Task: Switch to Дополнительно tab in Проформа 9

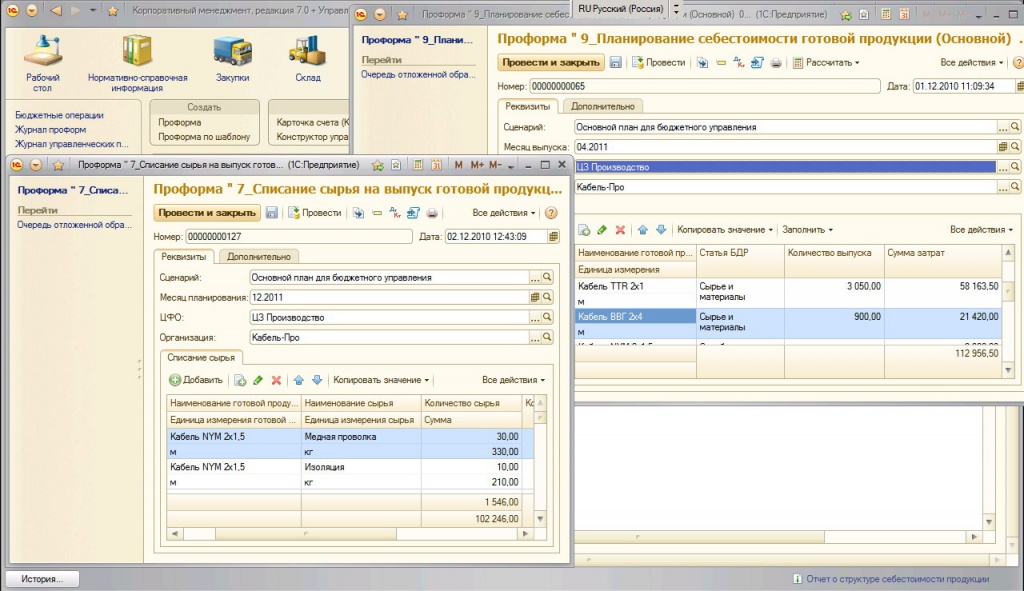Action: (x=602, y=106)
